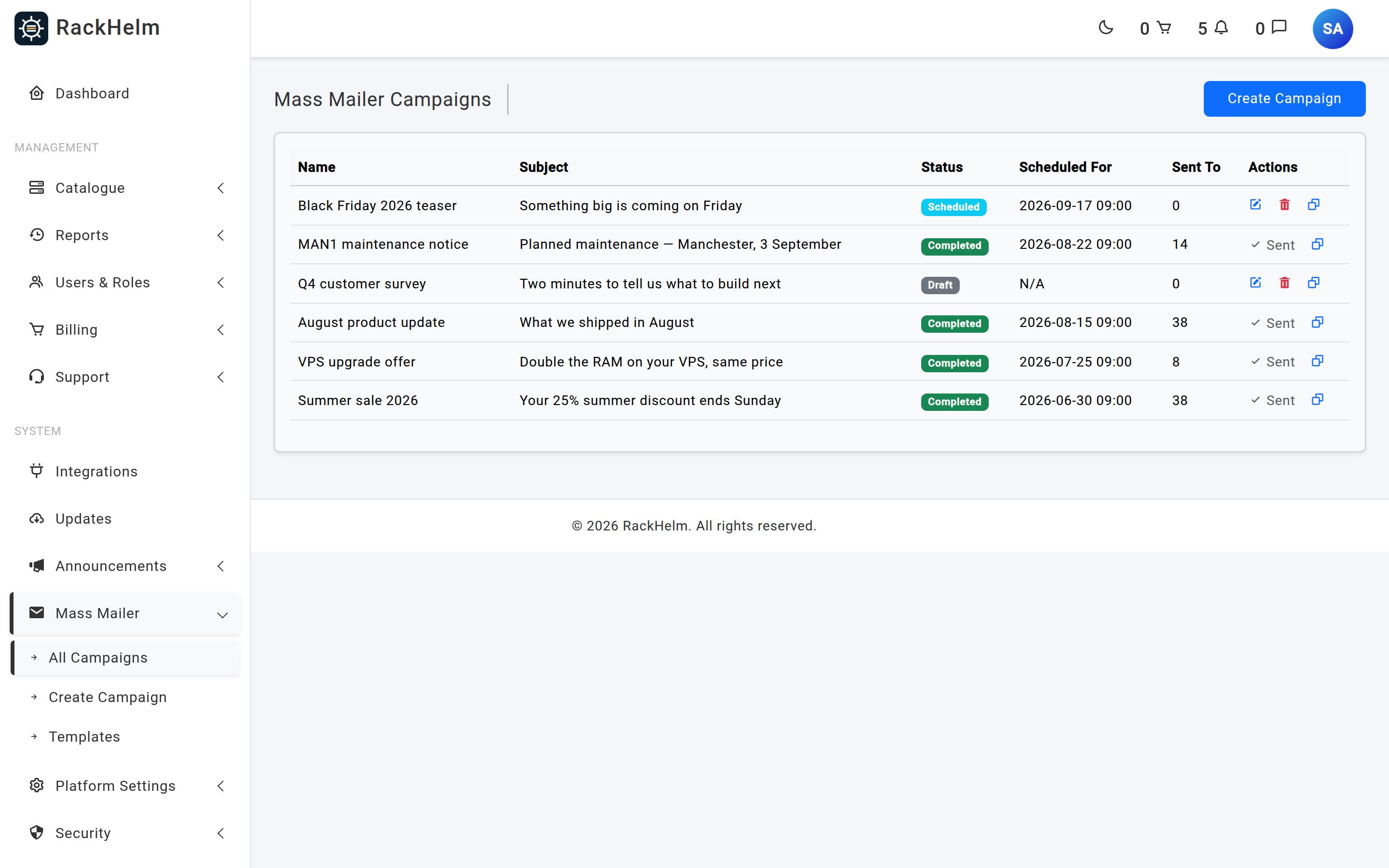Toggle dark mode moon icon
Image resolution: width=1389 pixels, height=868 pixels.
[1105, 27]
